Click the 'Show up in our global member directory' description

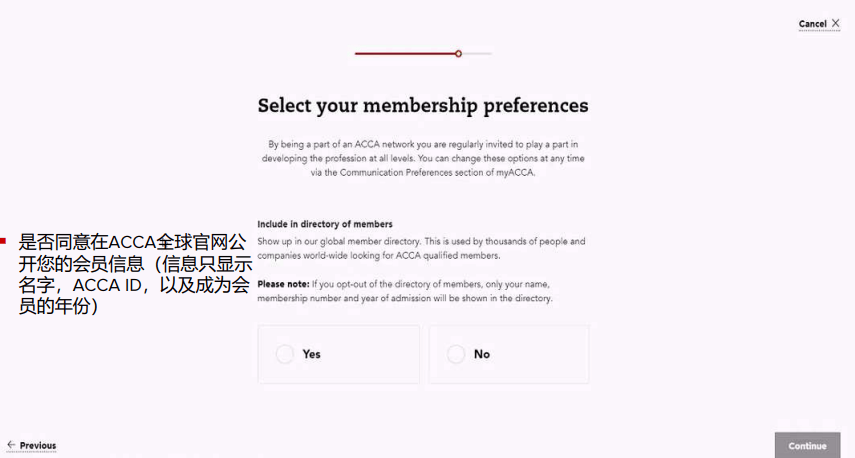[x=421, y=248]
